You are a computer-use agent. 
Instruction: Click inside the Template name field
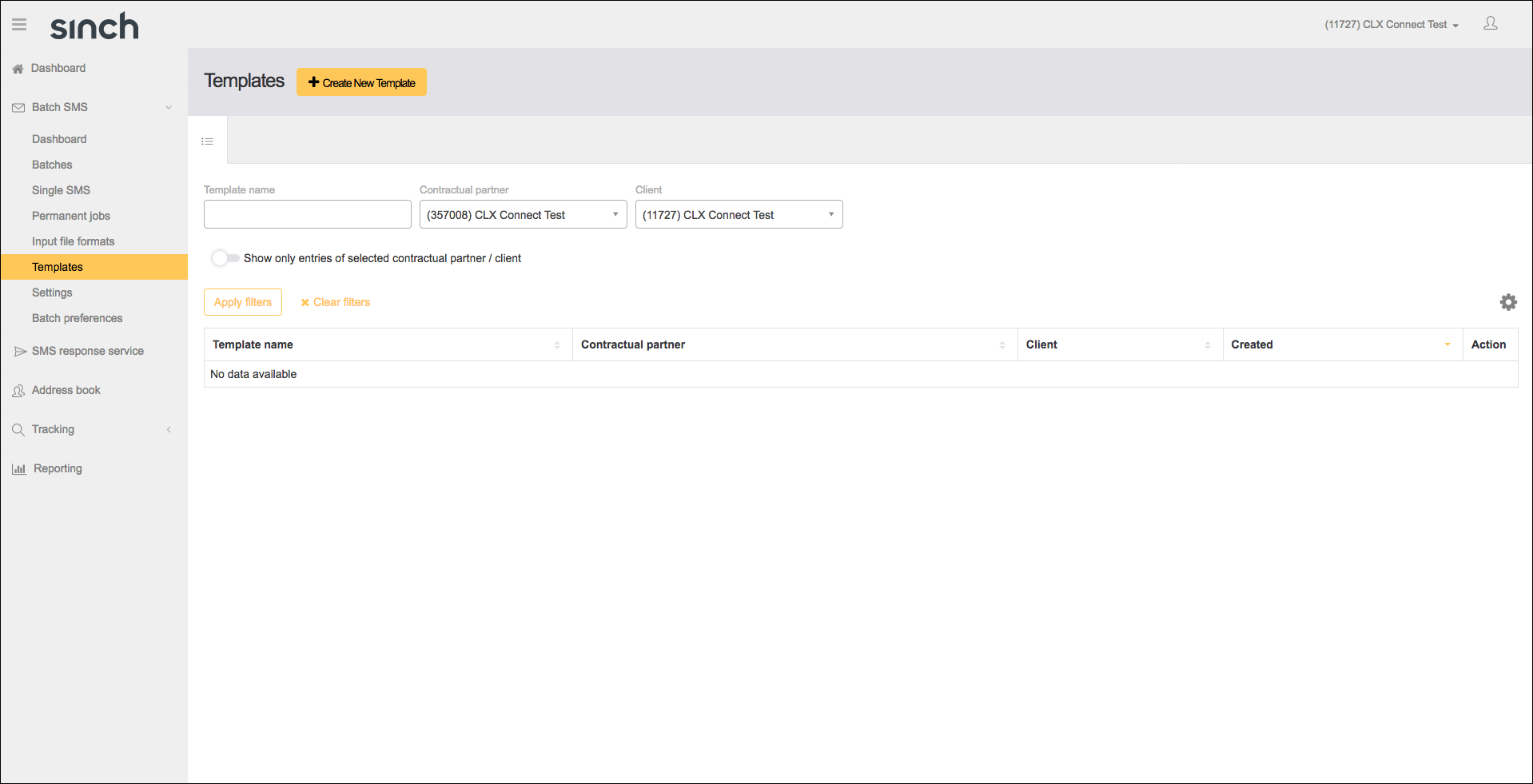pyautogui.click(x=307, y=214)
